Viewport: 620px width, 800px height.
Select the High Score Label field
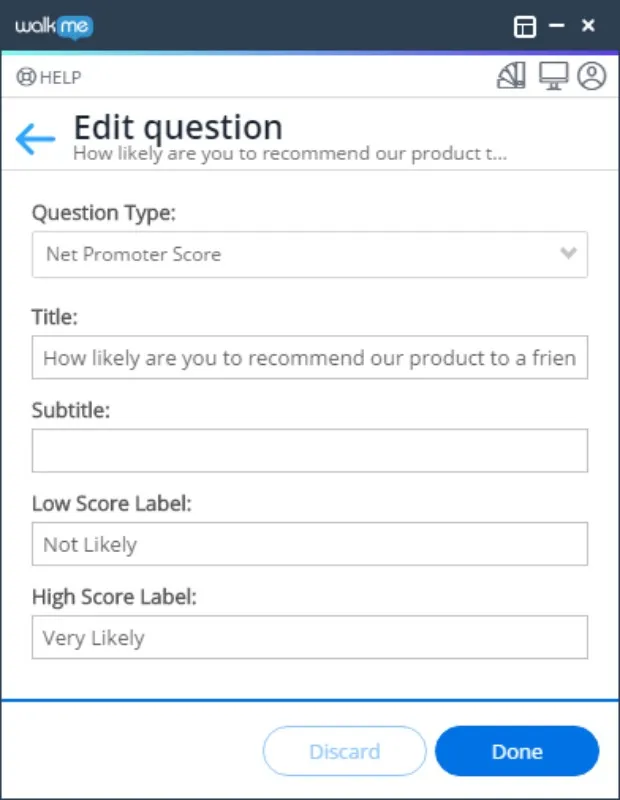[x=310, y=638]
